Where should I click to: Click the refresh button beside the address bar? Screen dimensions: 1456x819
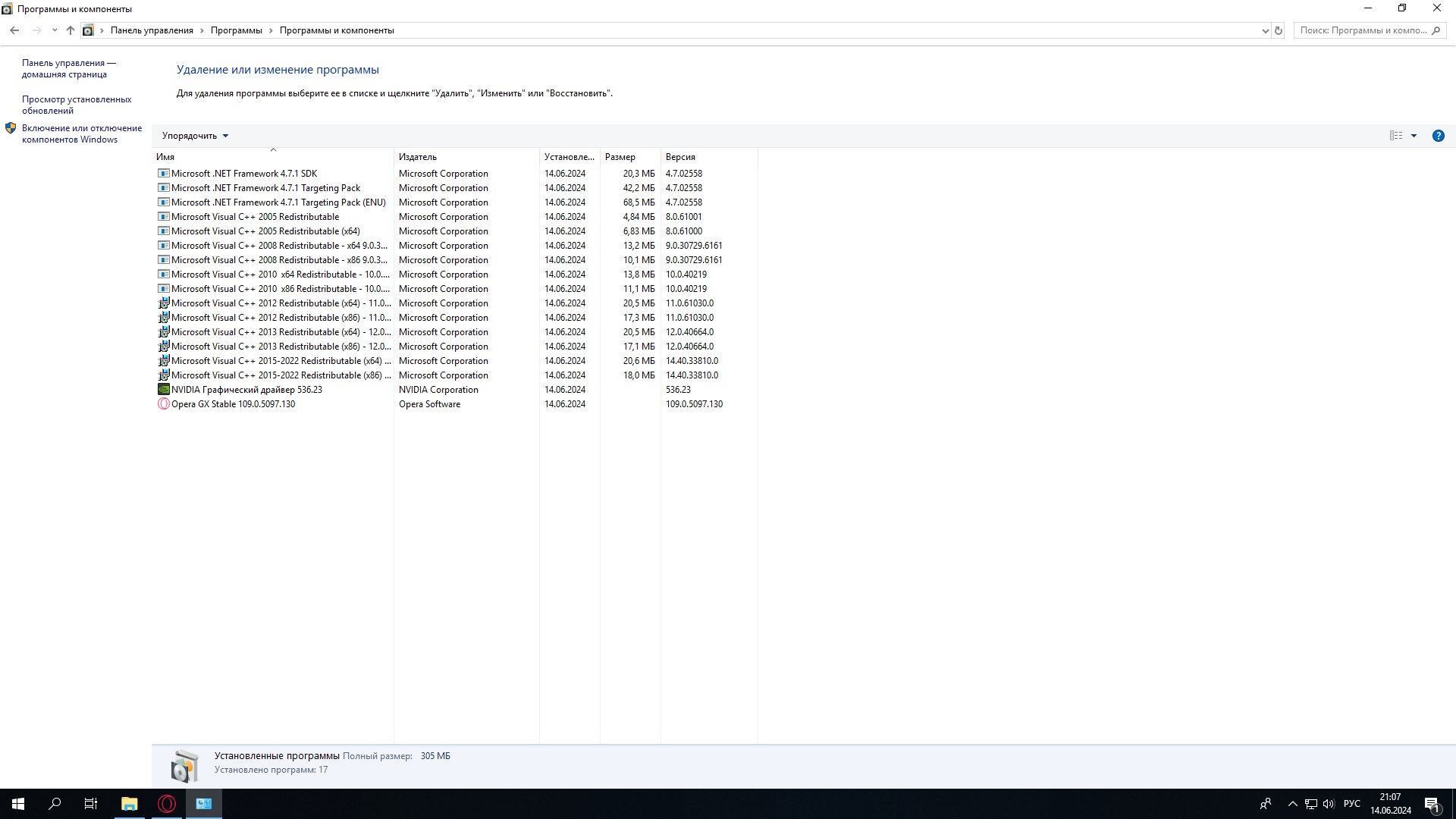pyautogui.click(x=1279, y=30)
